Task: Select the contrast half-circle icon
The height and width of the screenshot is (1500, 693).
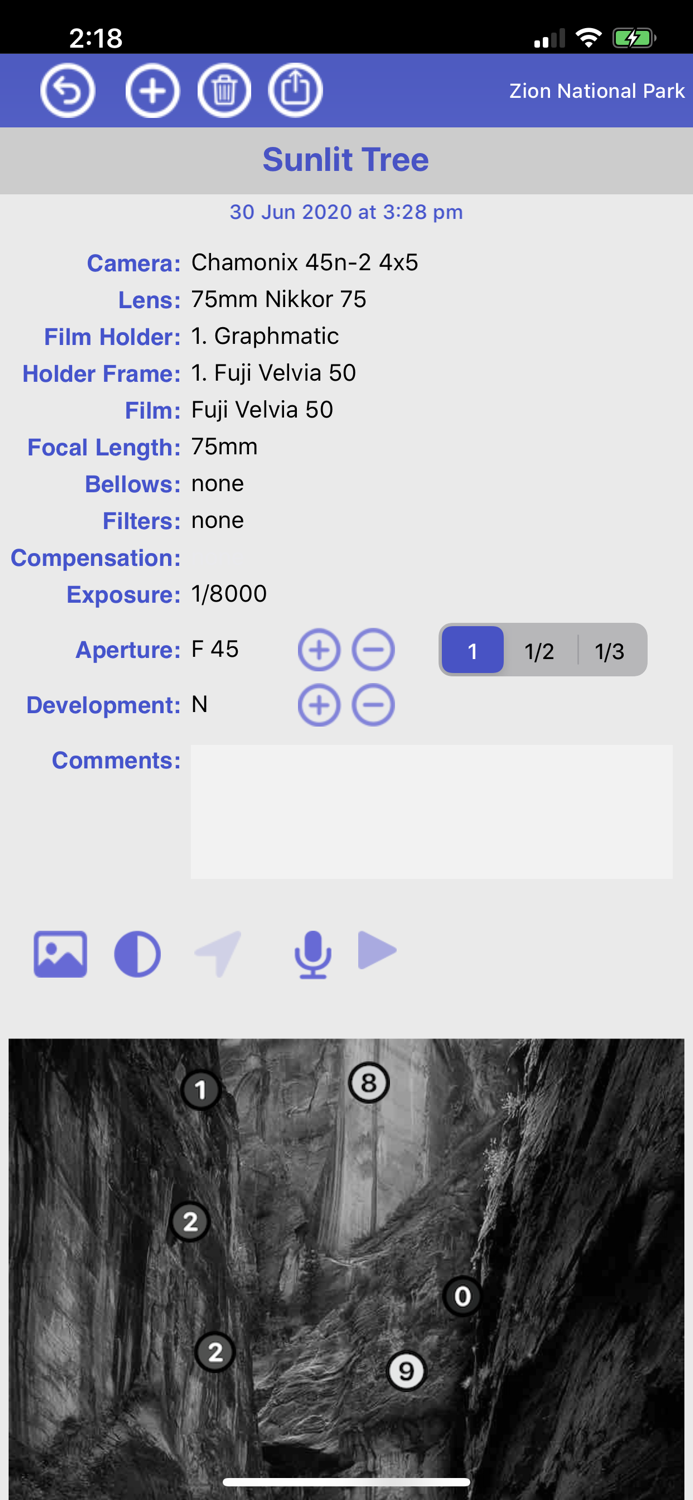Action: pos(137,953)
